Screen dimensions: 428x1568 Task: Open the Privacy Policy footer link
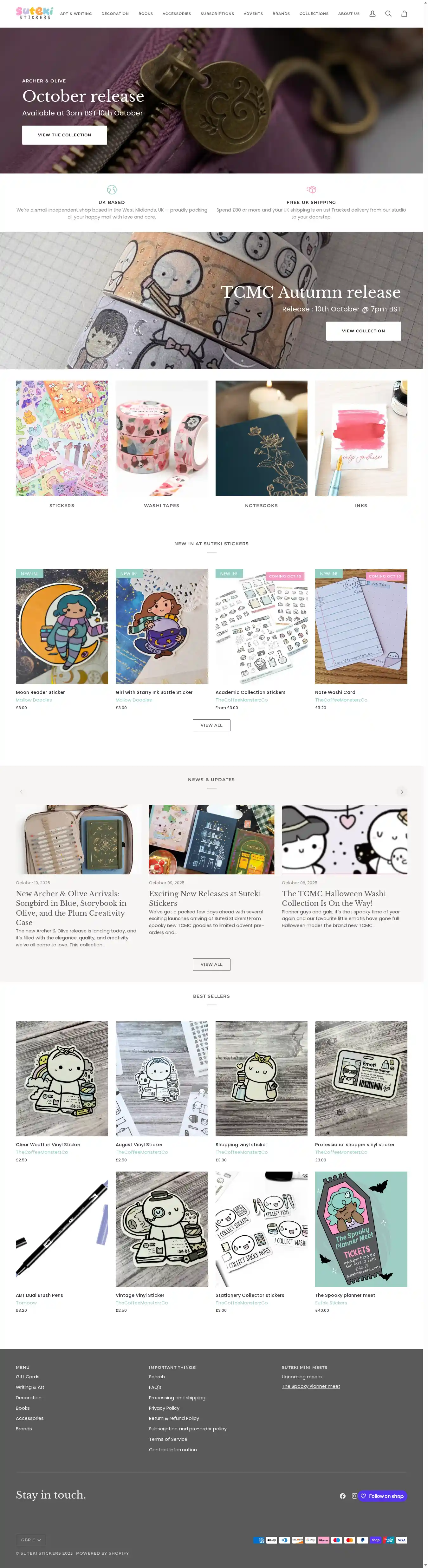click(164, 1408)
